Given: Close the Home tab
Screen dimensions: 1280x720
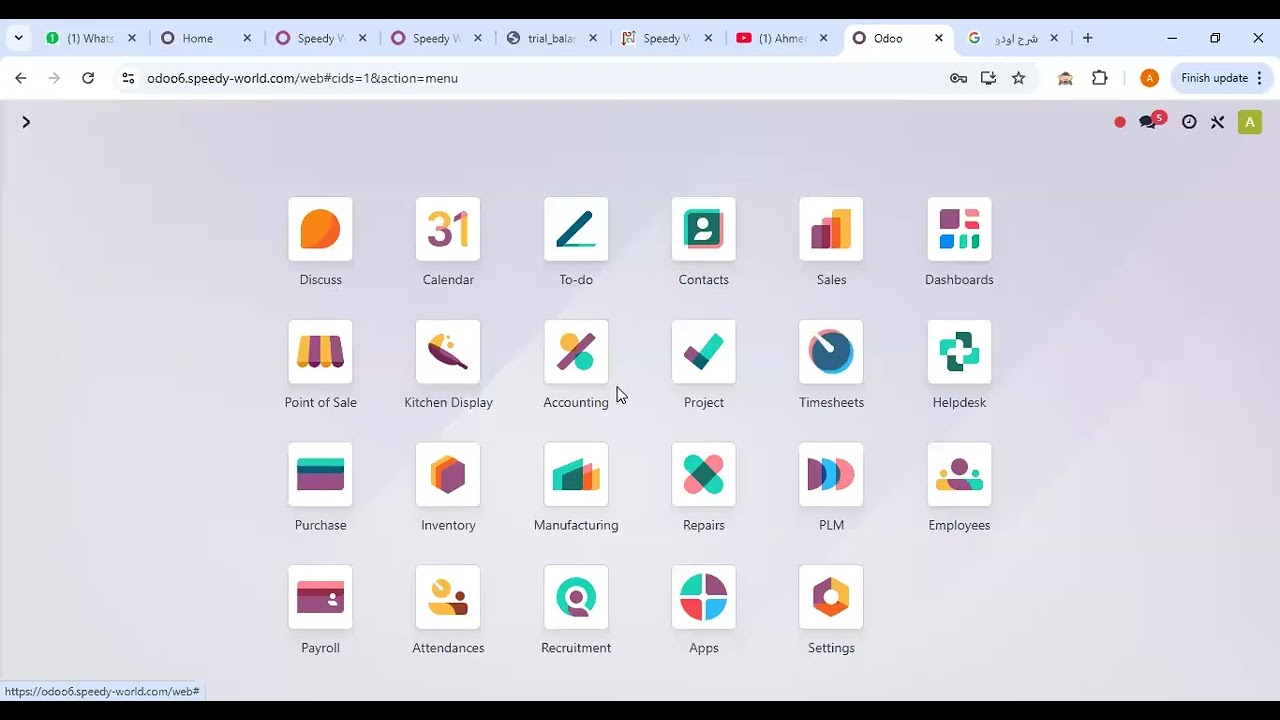Looking at the screenshot, I should tap(247, 38).
